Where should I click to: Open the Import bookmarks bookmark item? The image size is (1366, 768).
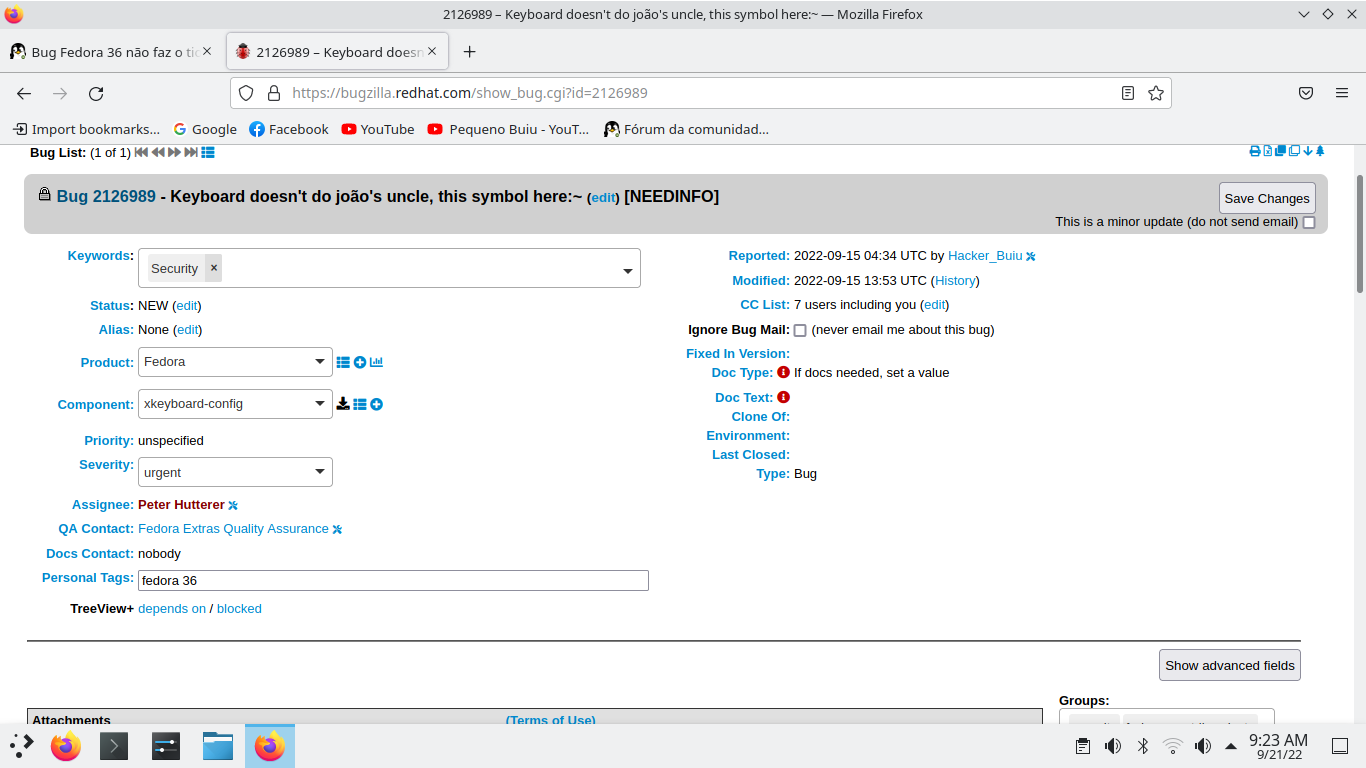click(86, 129)
